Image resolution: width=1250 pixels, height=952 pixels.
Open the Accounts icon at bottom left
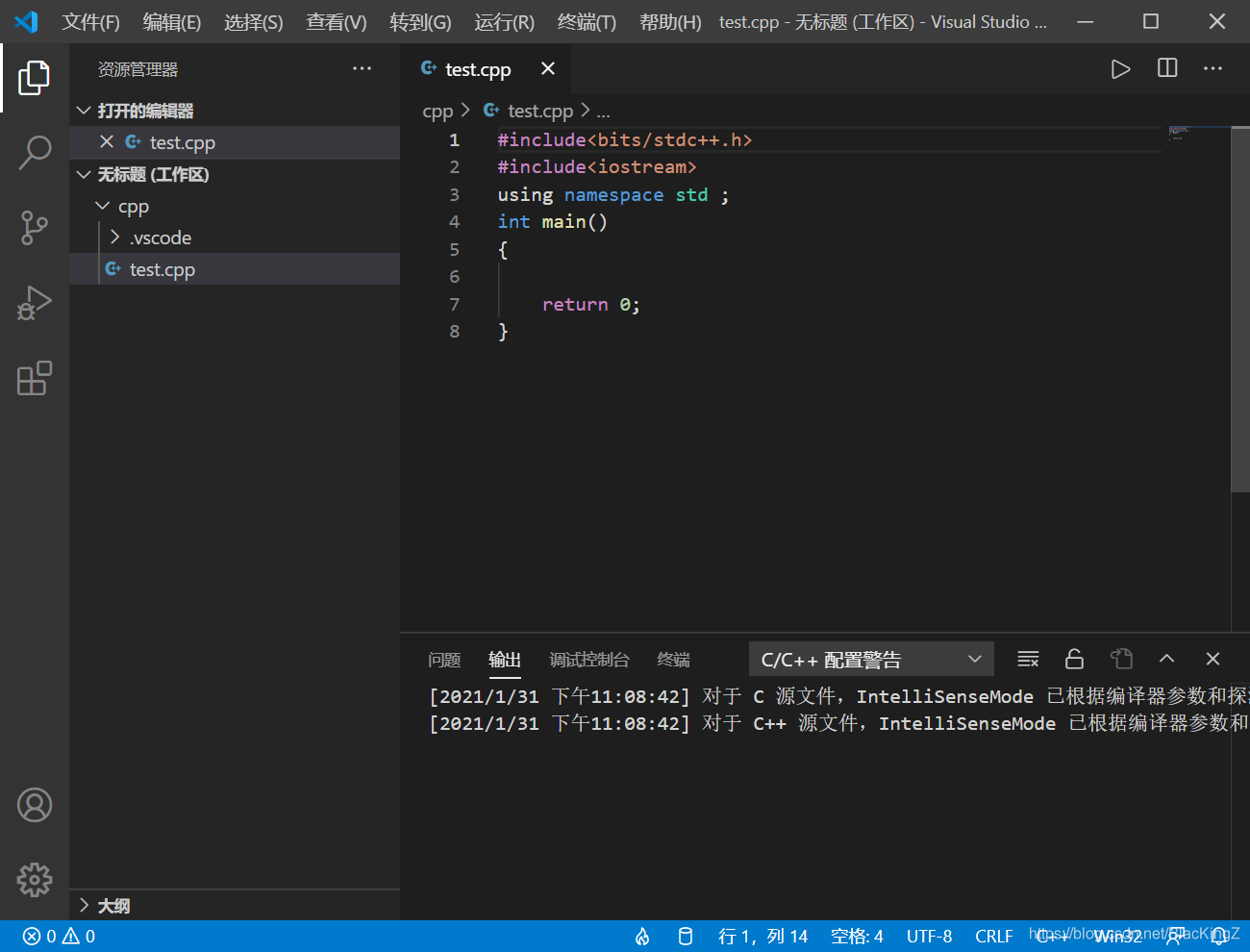pyautogui.click(x=35, y=805)
